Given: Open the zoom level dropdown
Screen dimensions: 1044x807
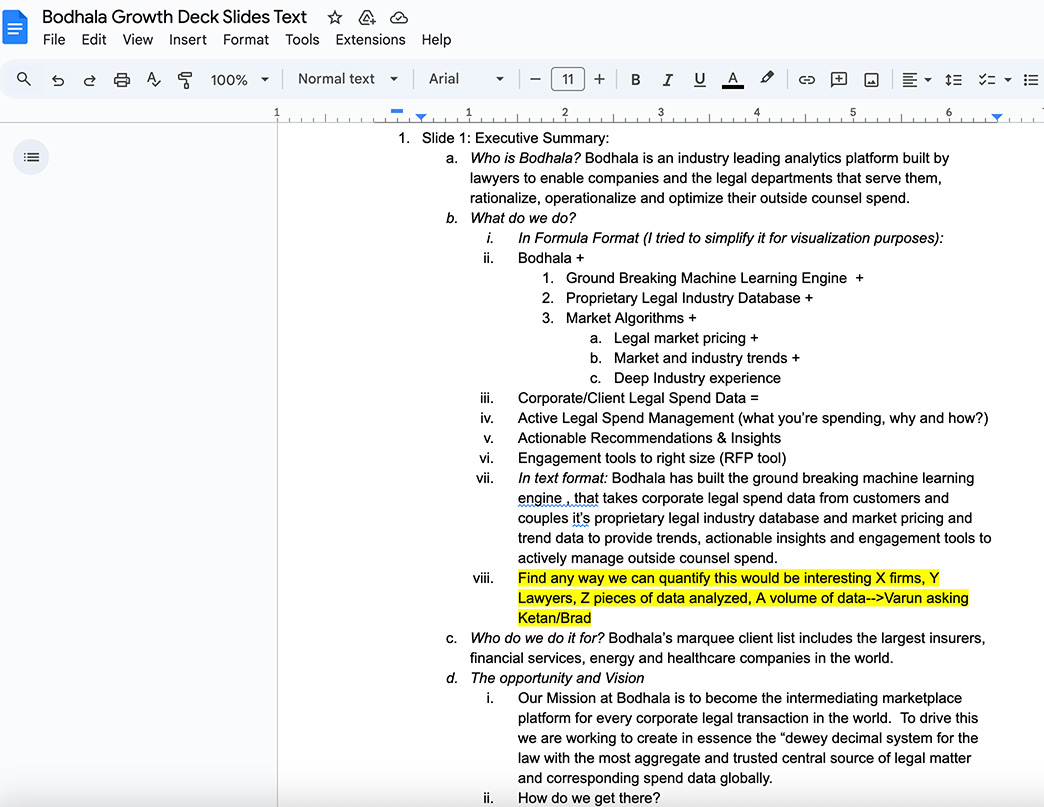Looking at the screenshot, I should 240,80.
